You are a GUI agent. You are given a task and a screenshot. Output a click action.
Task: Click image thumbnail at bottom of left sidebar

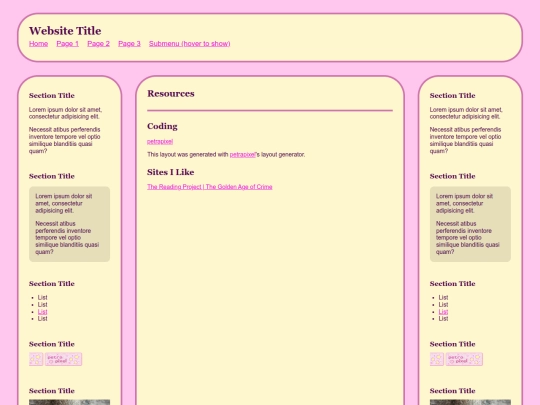(x=70, y=402)
